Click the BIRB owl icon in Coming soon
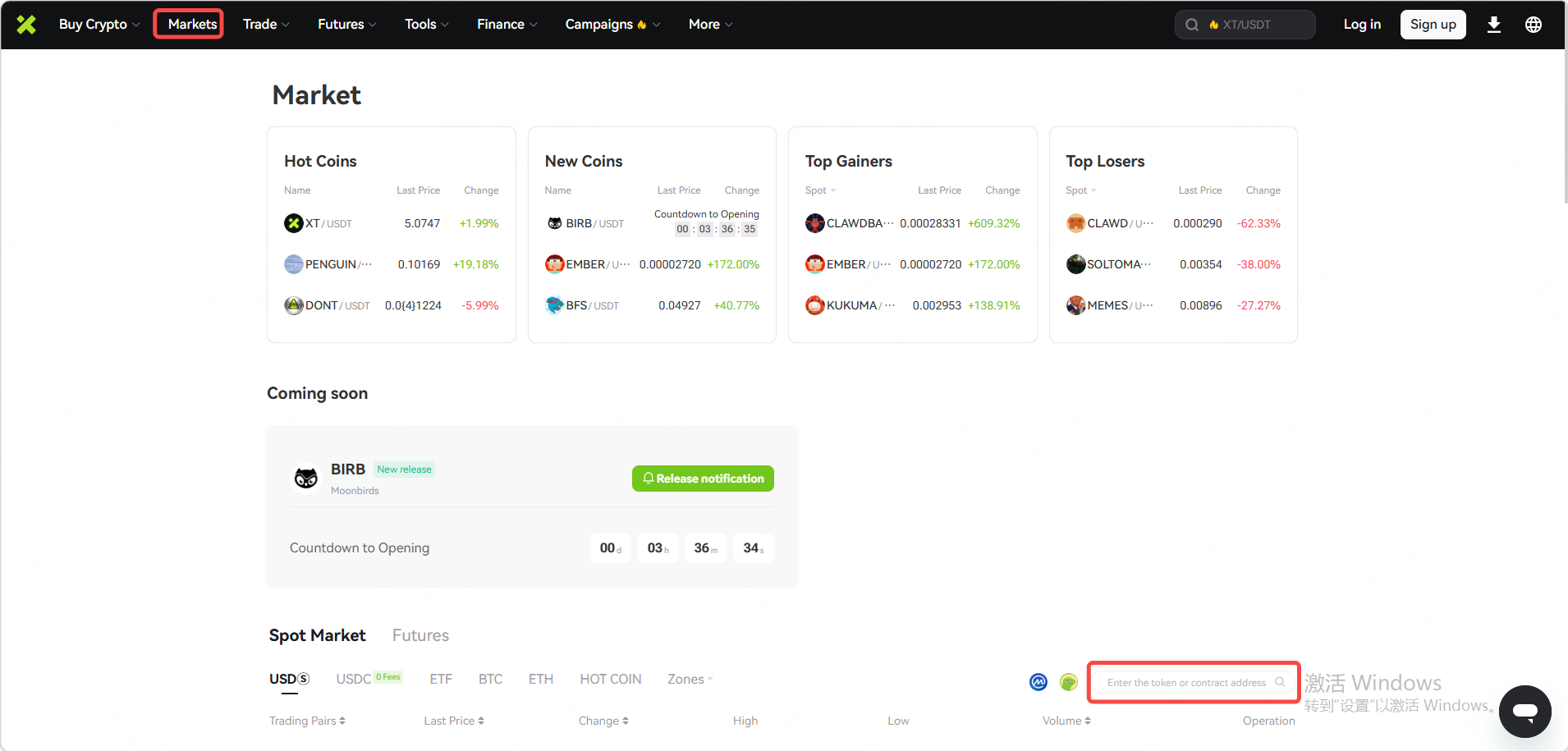Viewport: 1568px width, 751px height. tap(306, 479)
